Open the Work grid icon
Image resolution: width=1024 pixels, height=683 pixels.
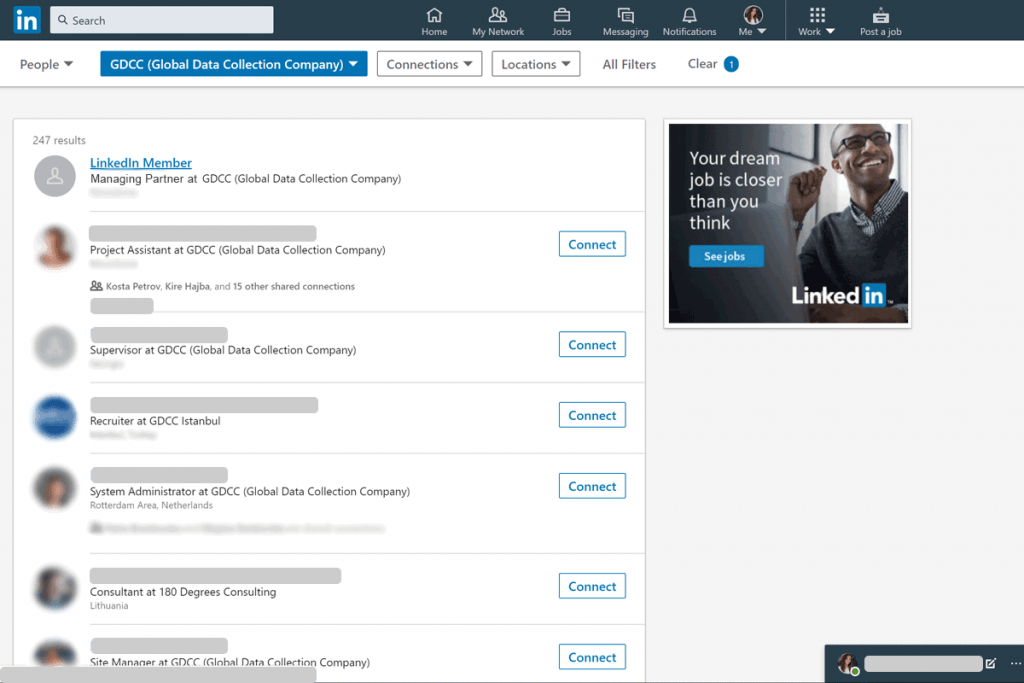pyautogui.click(x=816, y=18)
